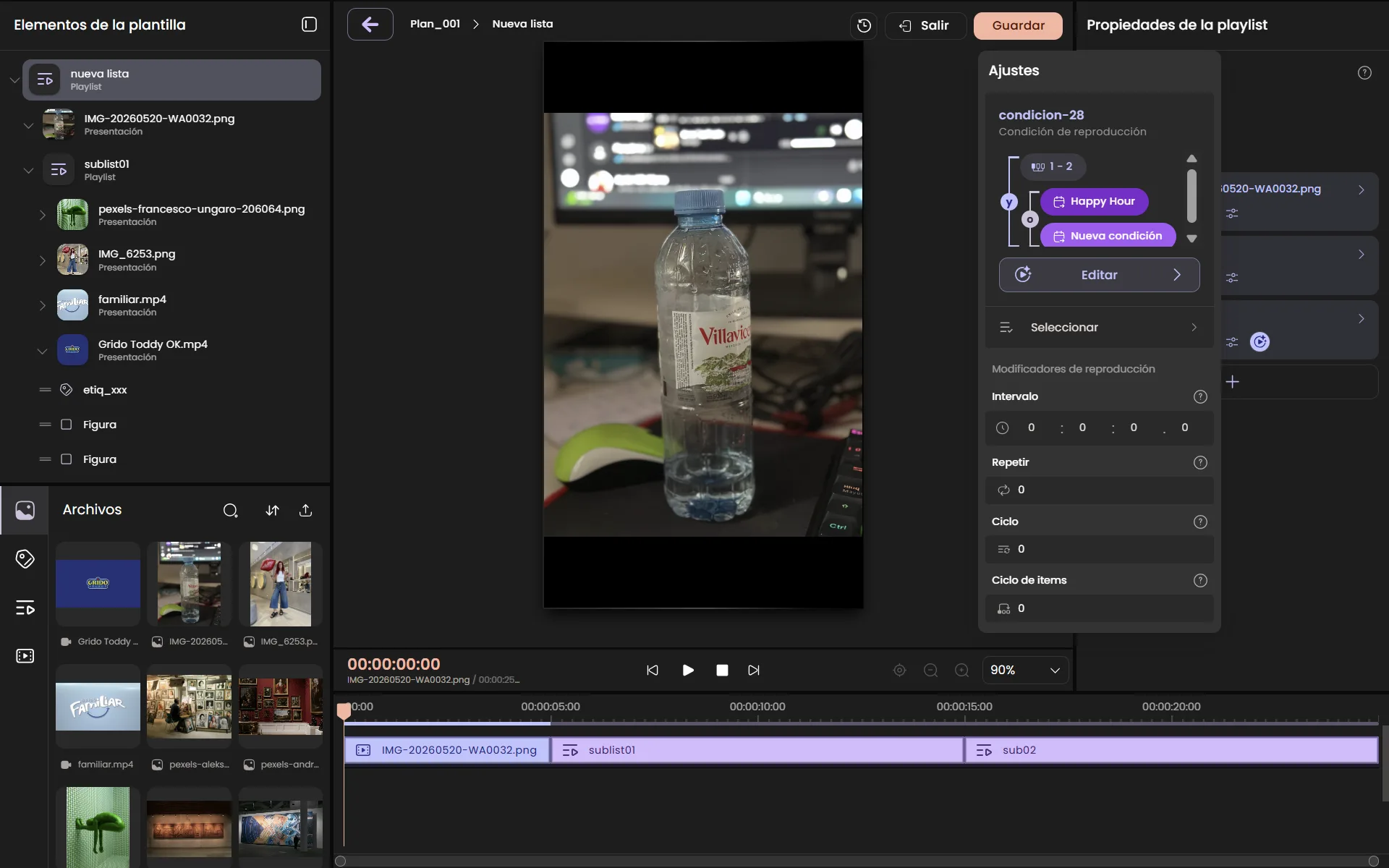Center the preview with the target icon
Image resolution: width=1389 pixels, height=868 pixels.
(899, 671)
